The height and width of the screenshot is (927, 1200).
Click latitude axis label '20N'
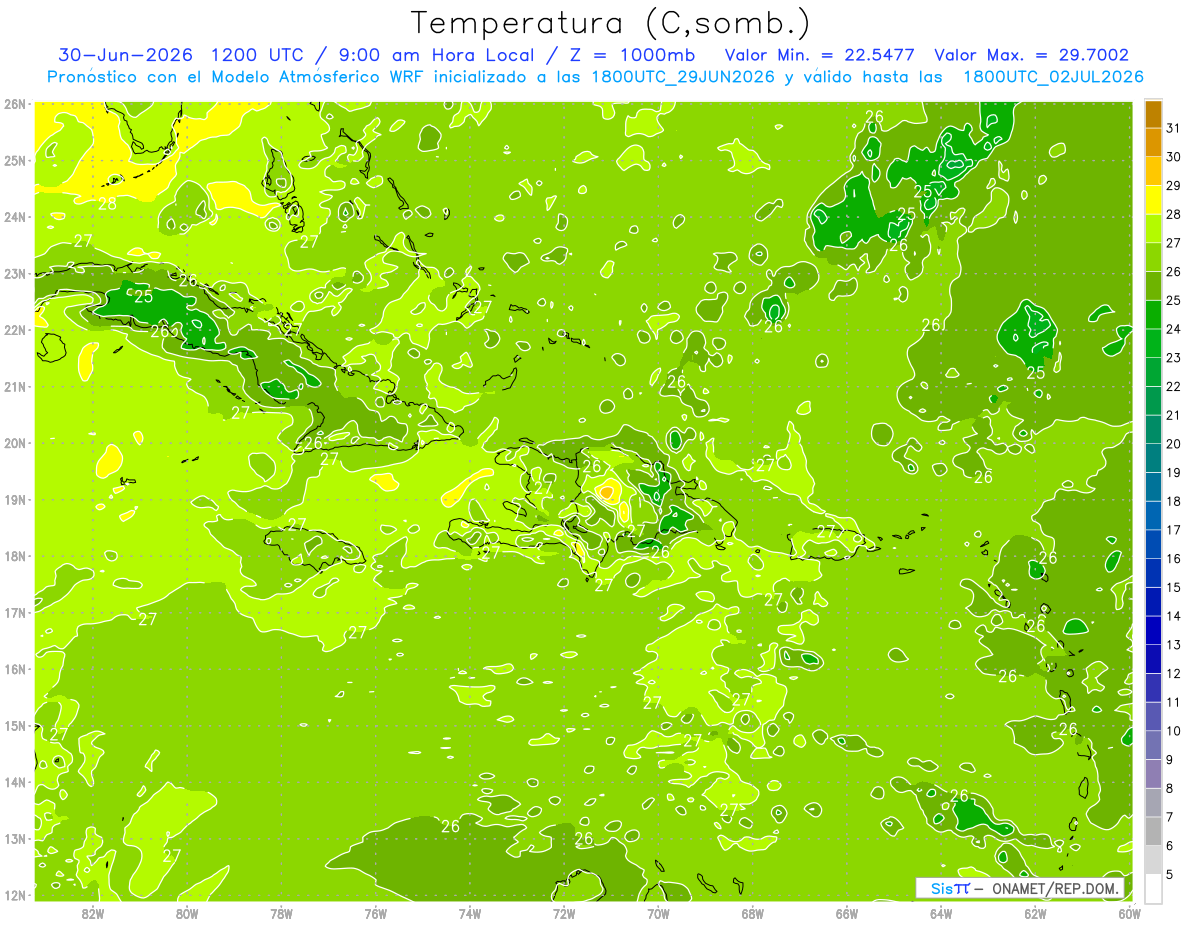(16, 443)
